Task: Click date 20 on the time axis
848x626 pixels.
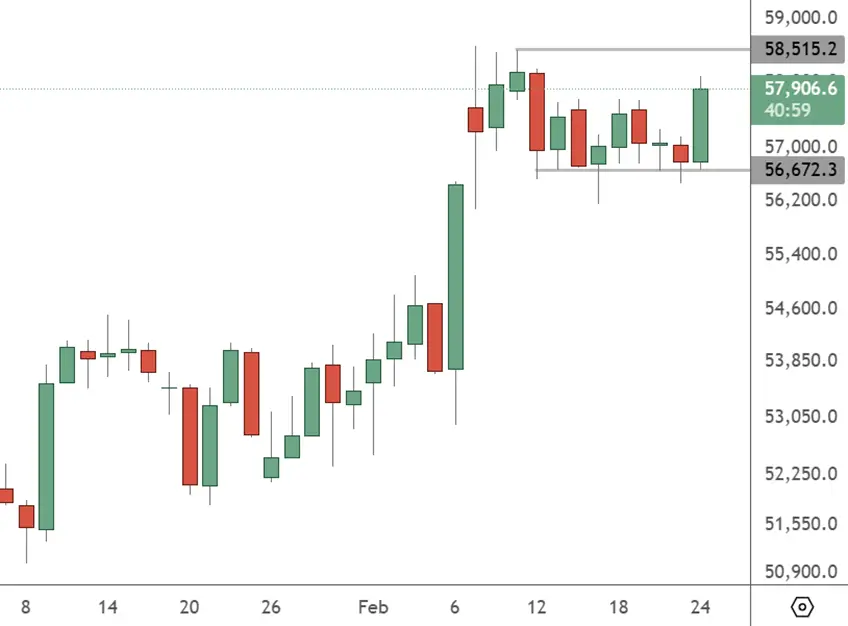Action: (x=190, y=607)
